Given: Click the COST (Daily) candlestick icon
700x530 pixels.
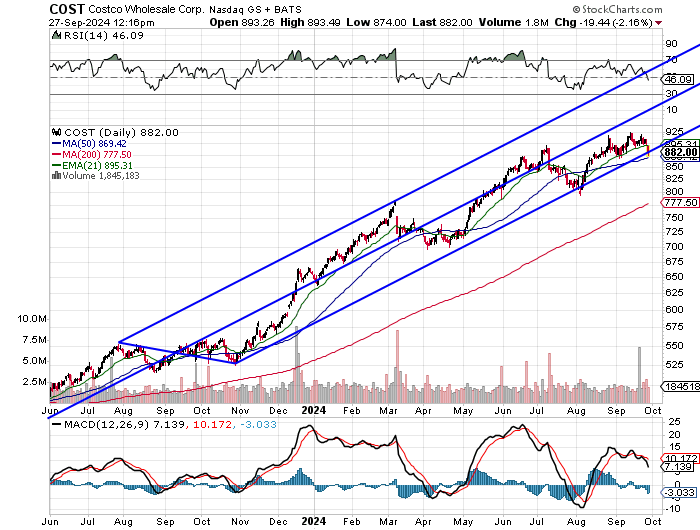Looking at the screenshot, I should [56, 132].
